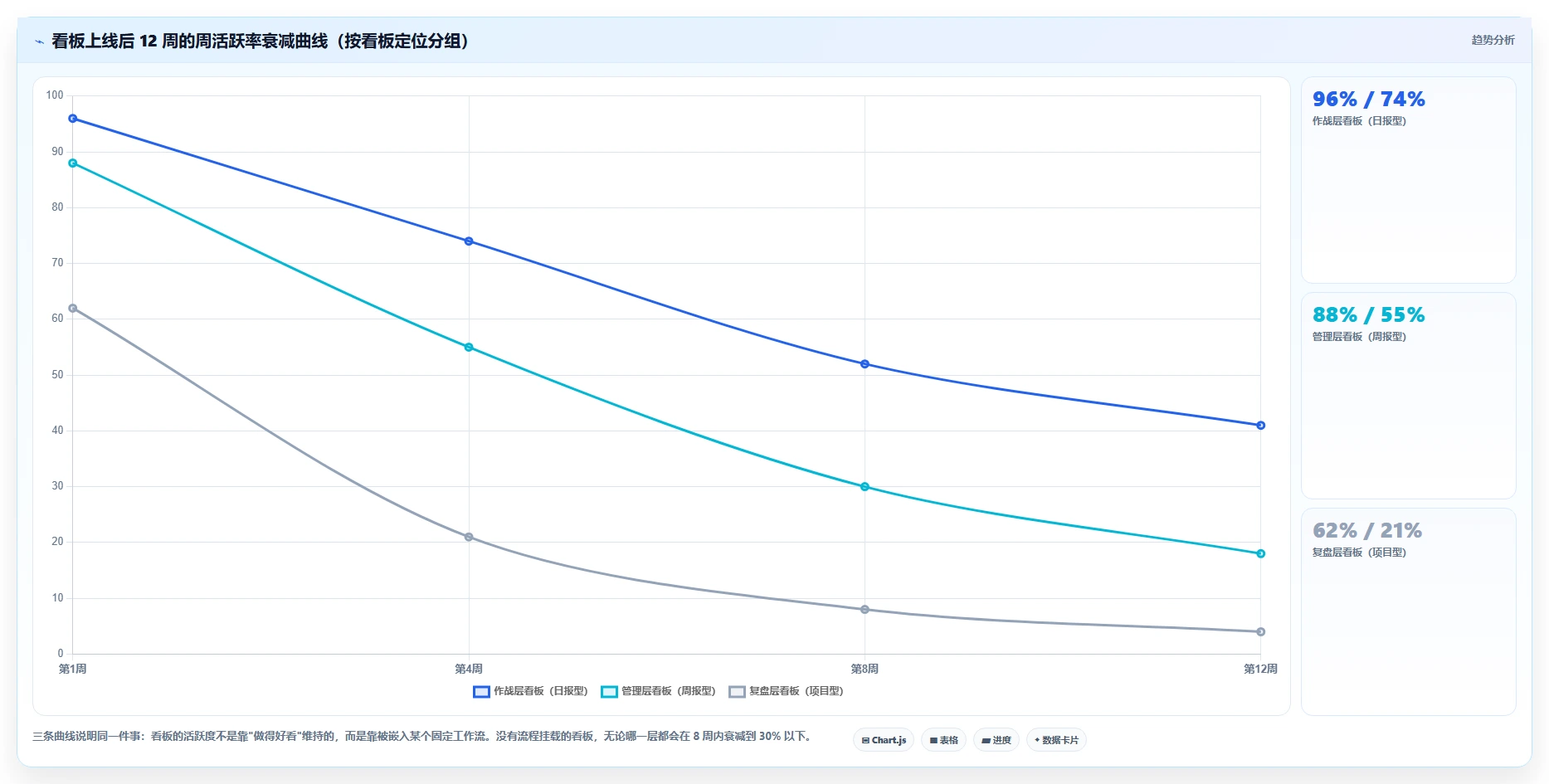Click the gray line point at 第8周

(x=865, y=610)
